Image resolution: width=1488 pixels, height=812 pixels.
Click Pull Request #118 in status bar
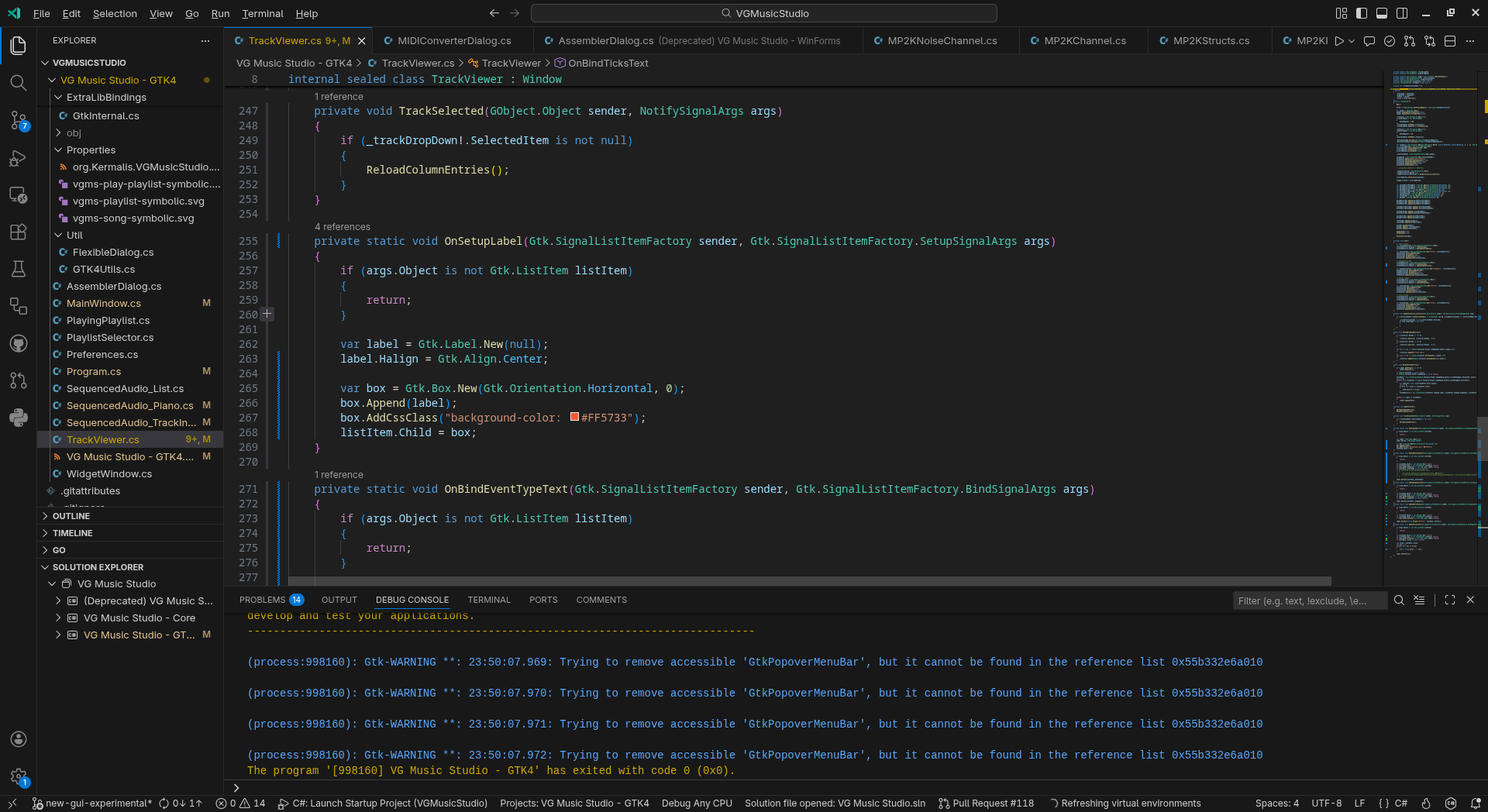pos(986,803)
